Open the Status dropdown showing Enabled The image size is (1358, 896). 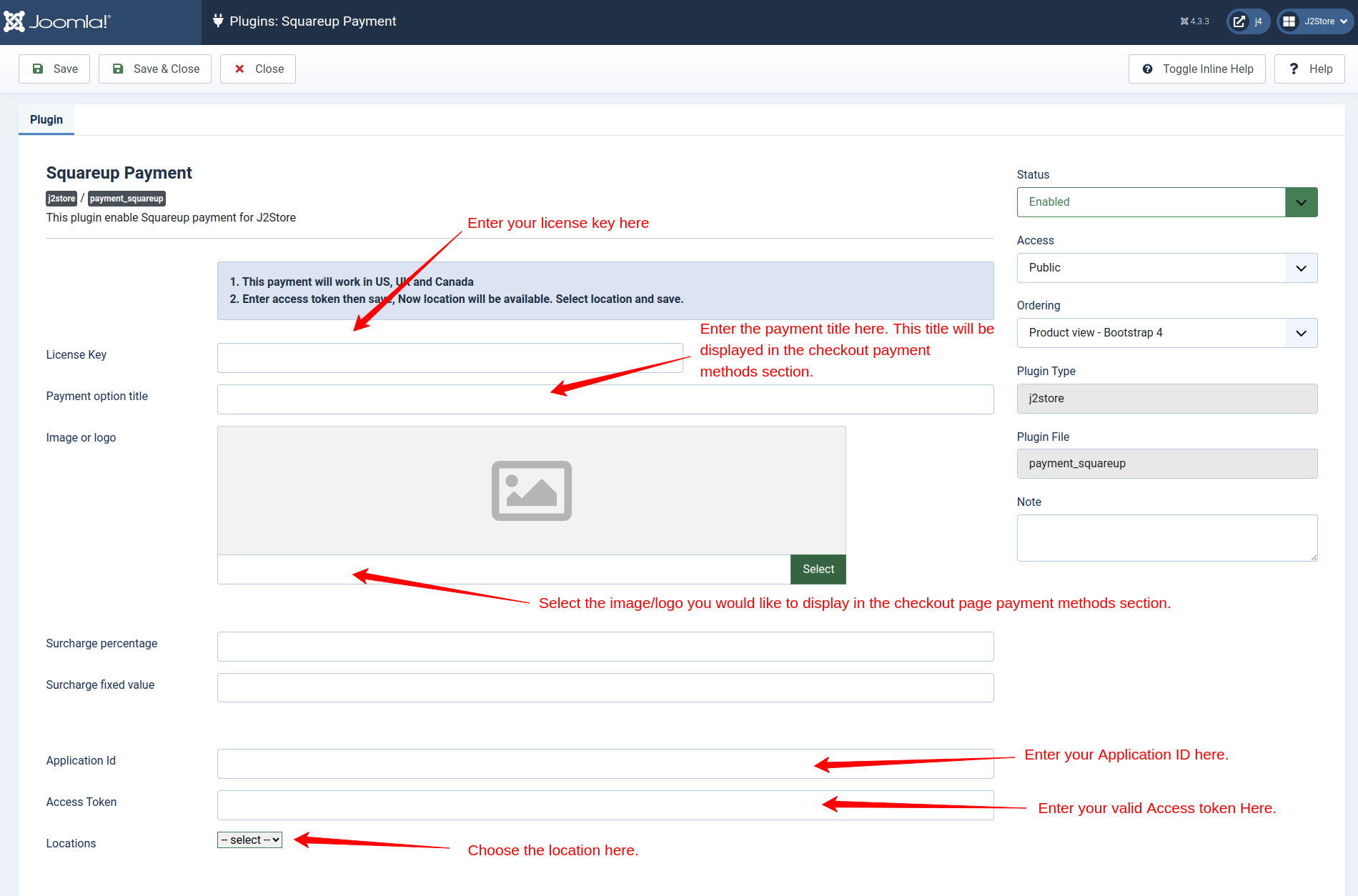pyautogui.click(x=1167, y=202)
